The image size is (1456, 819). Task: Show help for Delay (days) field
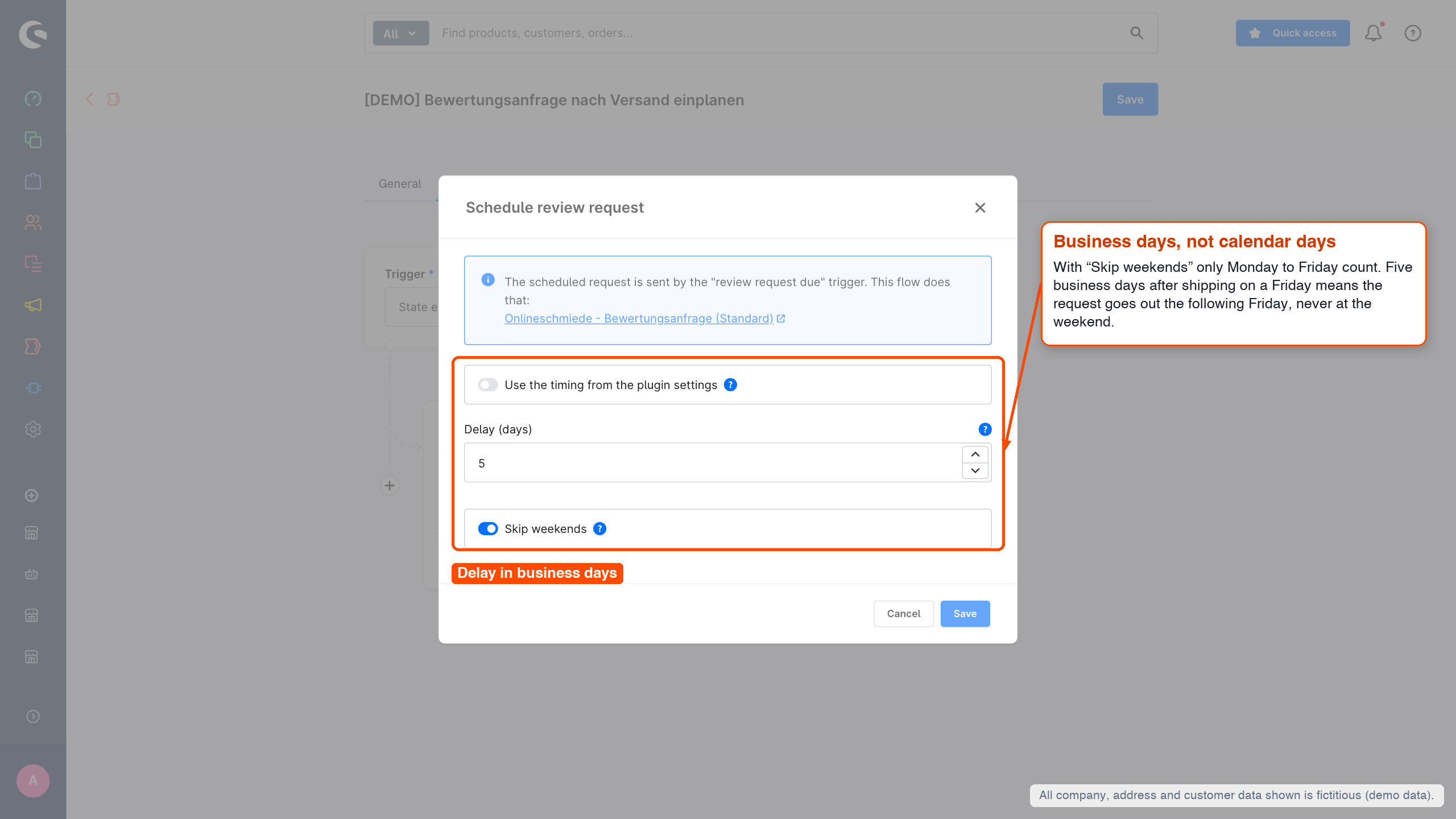click(x=985, y=429)
